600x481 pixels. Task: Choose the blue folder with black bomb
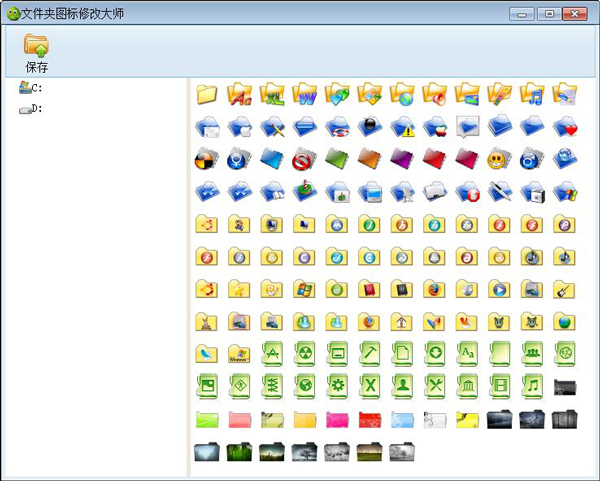point(369,126)
